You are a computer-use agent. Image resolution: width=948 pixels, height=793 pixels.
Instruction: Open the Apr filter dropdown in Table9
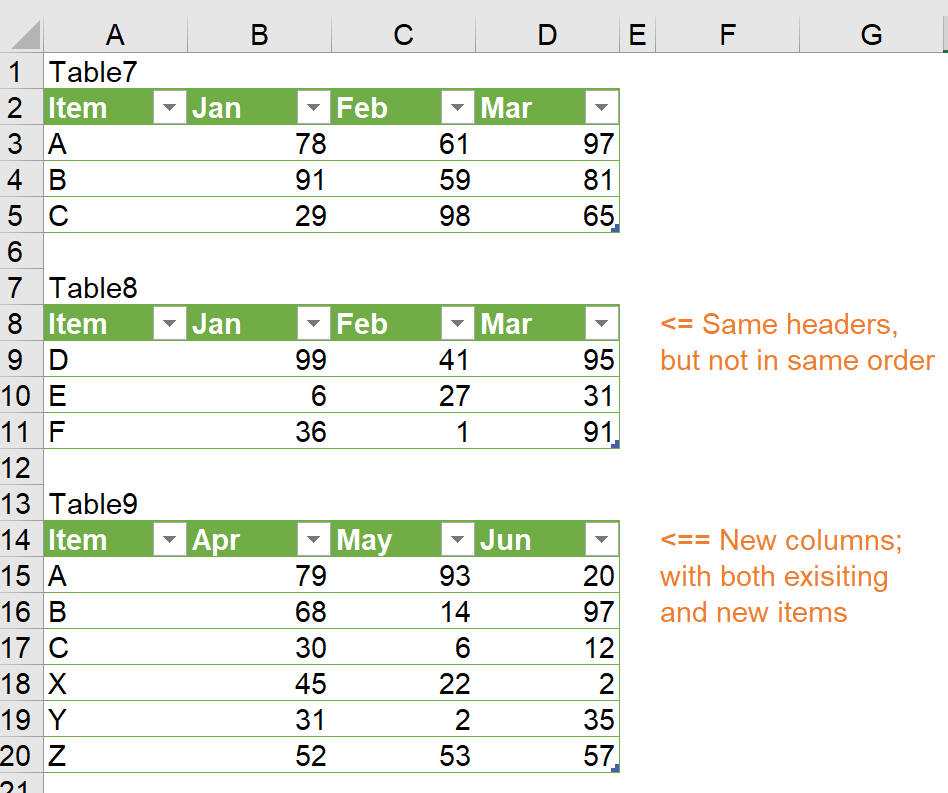pos(314,540)
